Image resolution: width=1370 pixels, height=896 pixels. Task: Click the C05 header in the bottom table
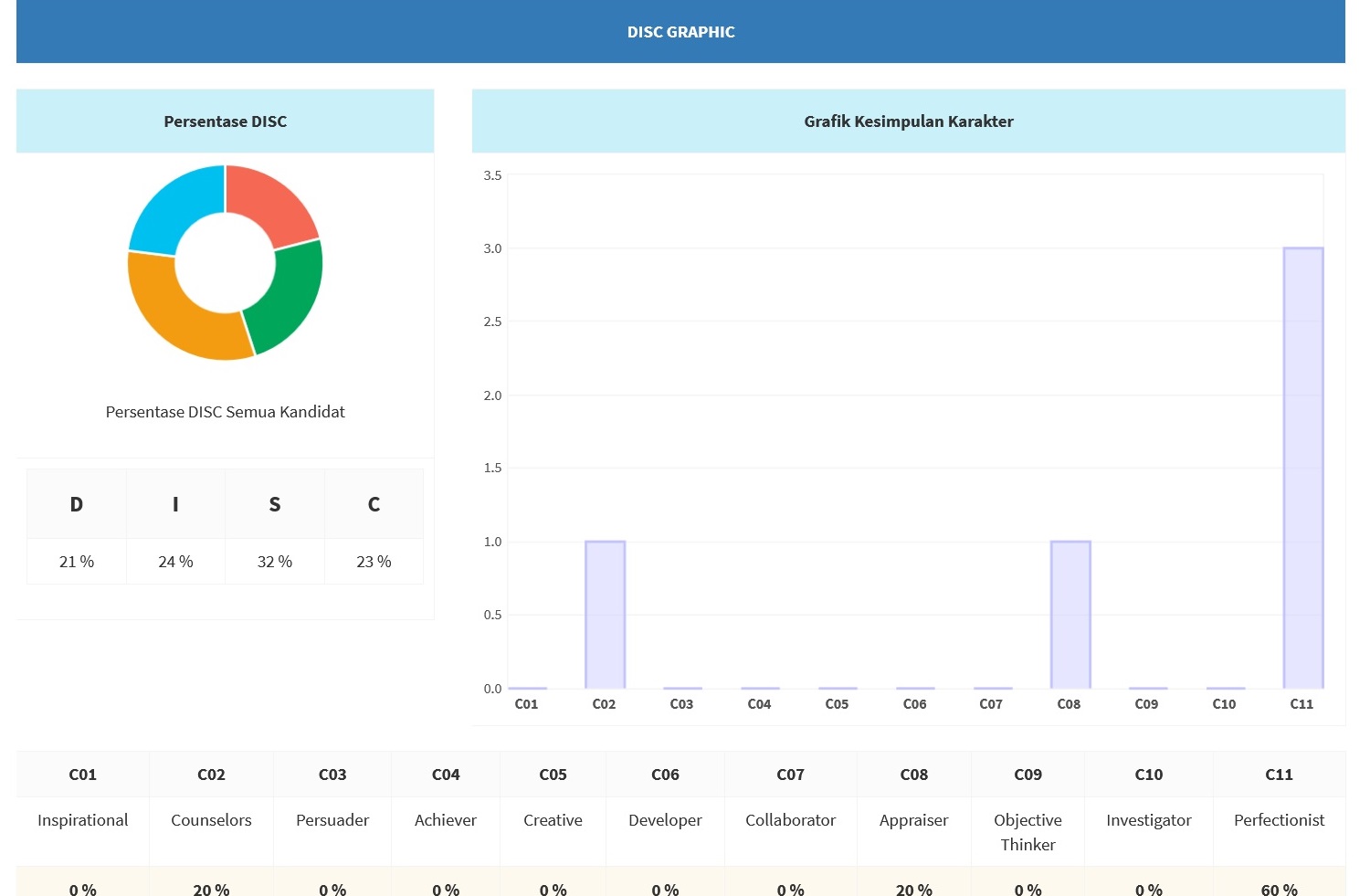point(553,775)
